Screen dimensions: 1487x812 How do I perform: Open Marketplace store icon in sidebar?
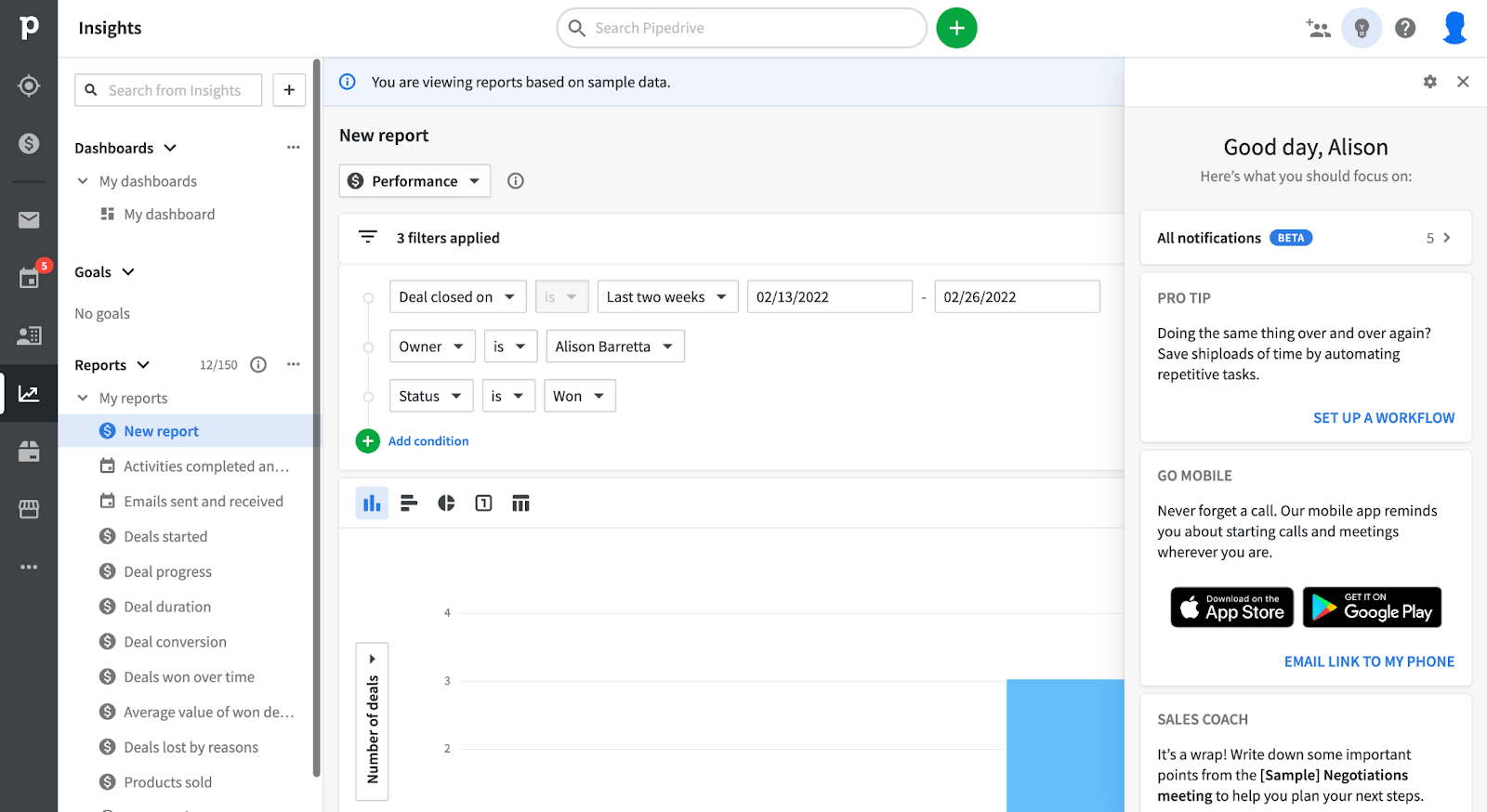point(29,509)
